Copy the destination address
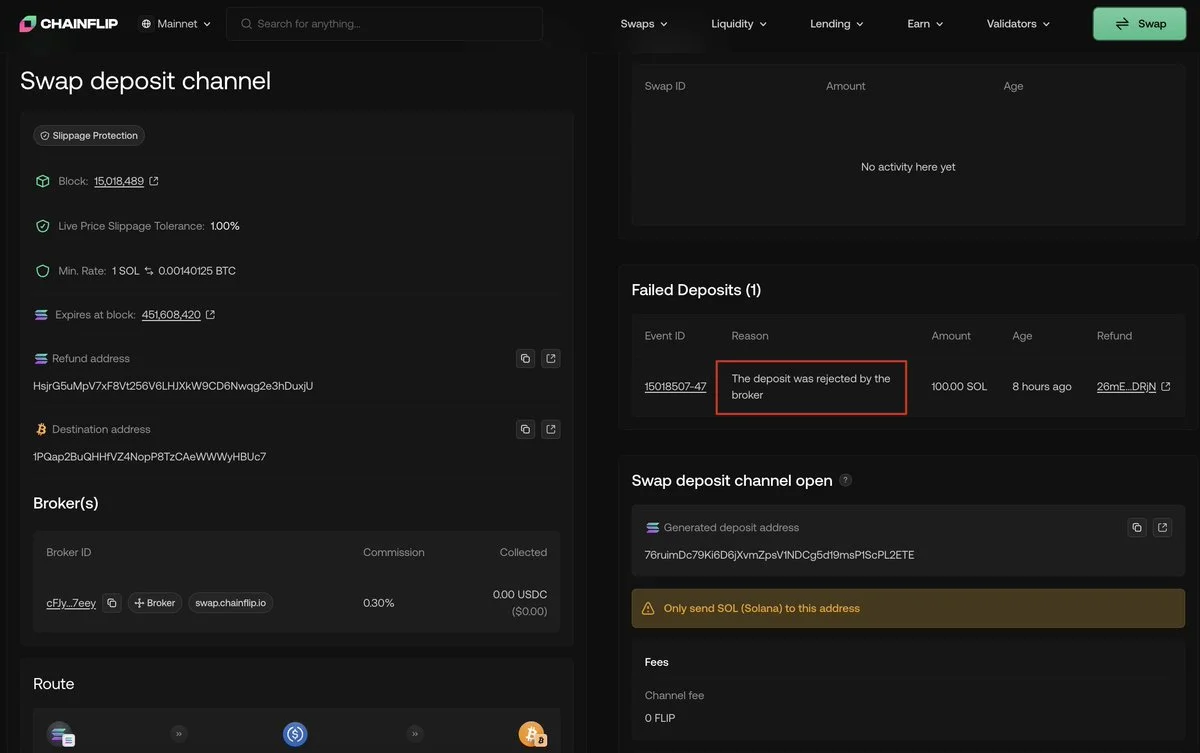1200x753 pixels. click(525, 429)
